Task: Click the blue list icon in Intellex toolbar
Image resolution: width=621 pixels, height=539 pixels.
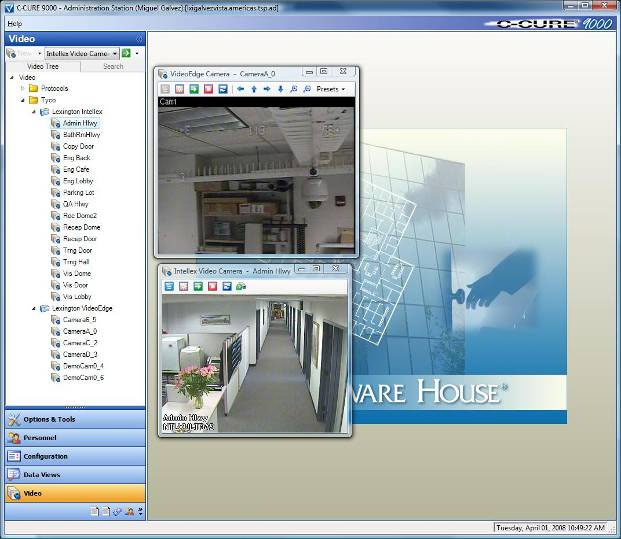Action: [x=169, y=286]
